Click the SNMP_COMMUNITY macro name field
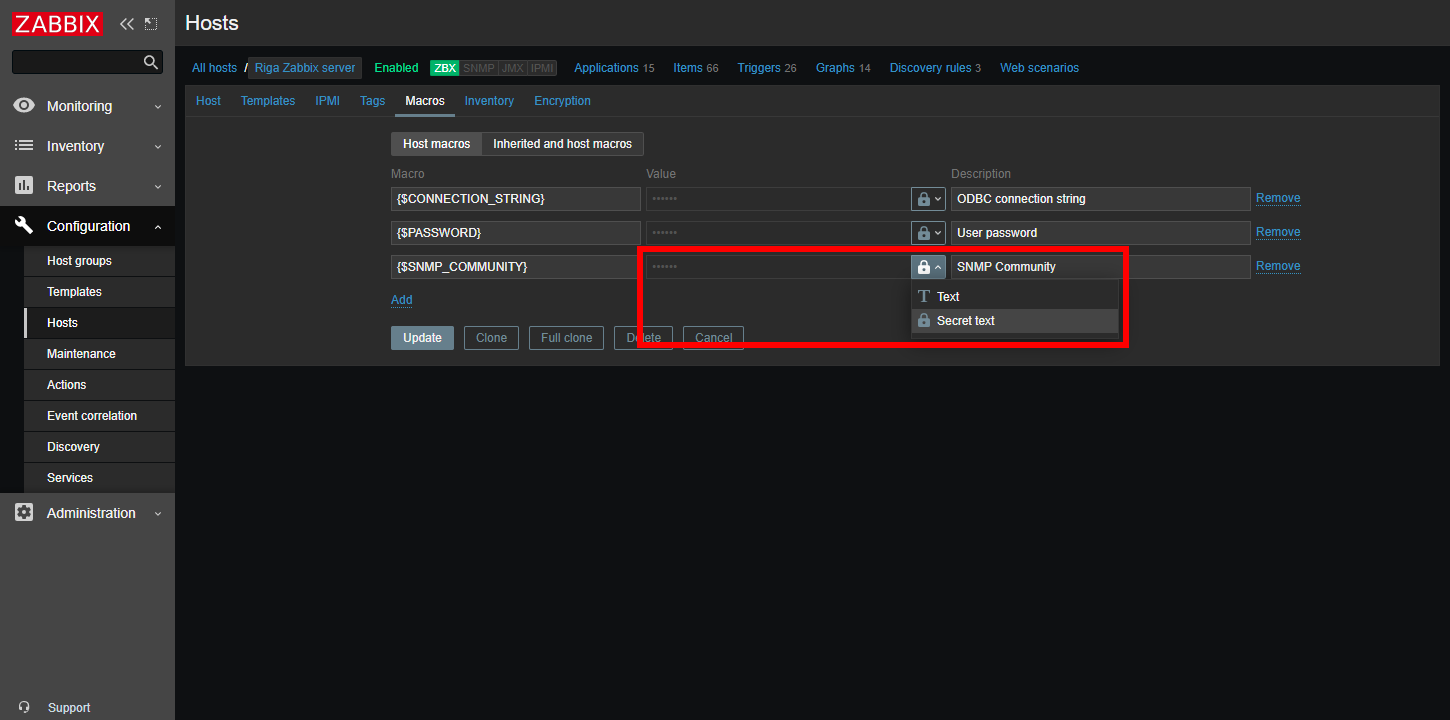Image resolution: width=1450 pixels, height=720 pixels. click(515, 266)
